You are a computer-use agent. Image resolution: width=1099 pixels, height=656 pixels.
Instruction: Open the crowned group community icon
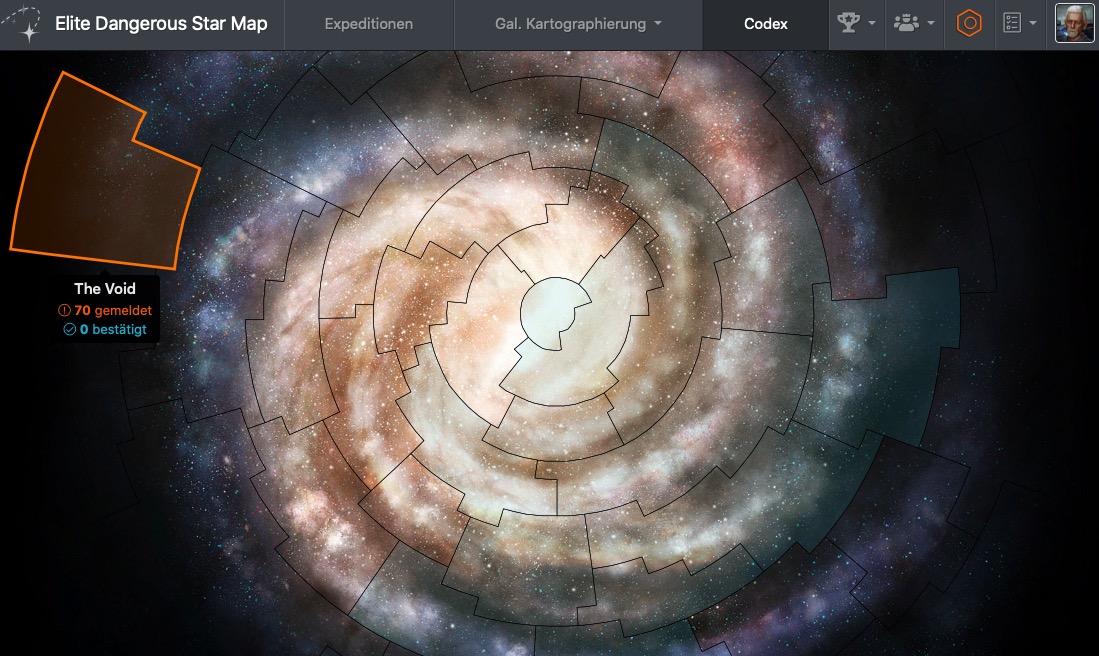(x=906, y=24)
